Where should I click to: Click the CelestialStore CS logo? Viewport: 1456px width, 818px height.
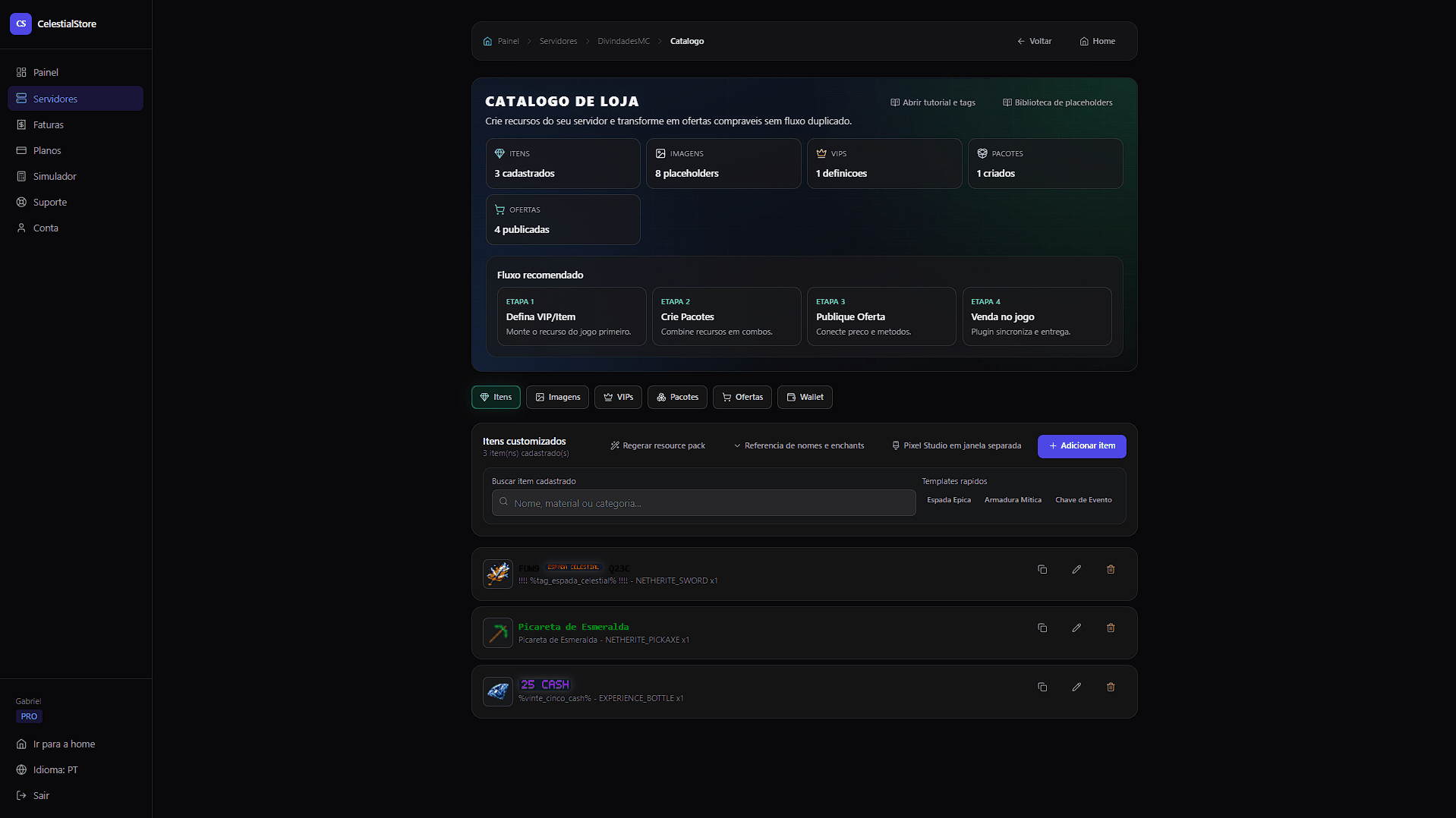20,24
